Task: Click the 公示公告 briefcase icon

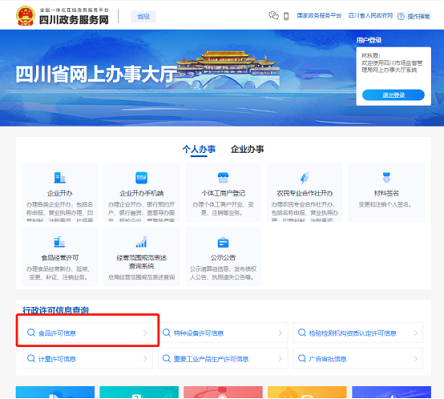Action: pyautogui.click(x=223, y=242)
